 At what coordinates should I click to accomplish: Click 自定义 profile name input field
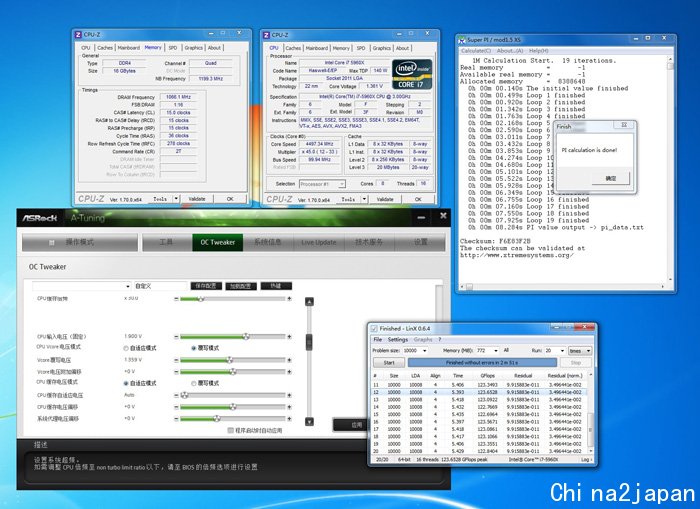160,286
